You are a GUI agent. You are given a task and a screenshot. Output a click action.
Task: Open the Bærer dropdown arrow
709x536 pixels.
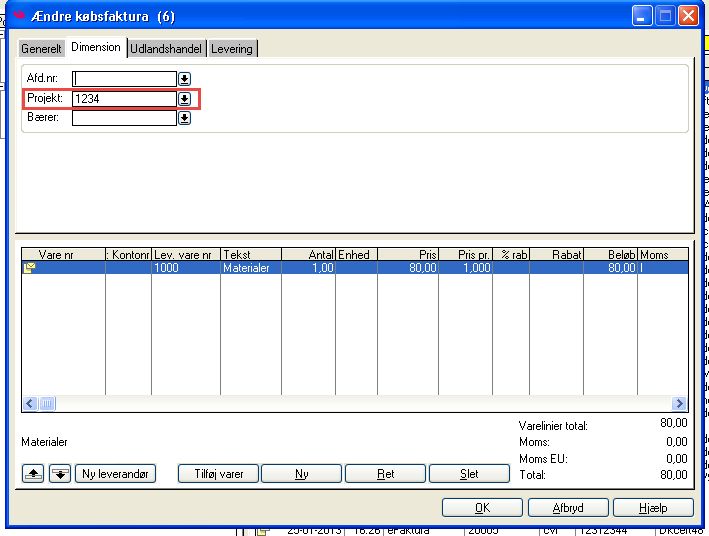pyautogui.click(x=184, y=118)
